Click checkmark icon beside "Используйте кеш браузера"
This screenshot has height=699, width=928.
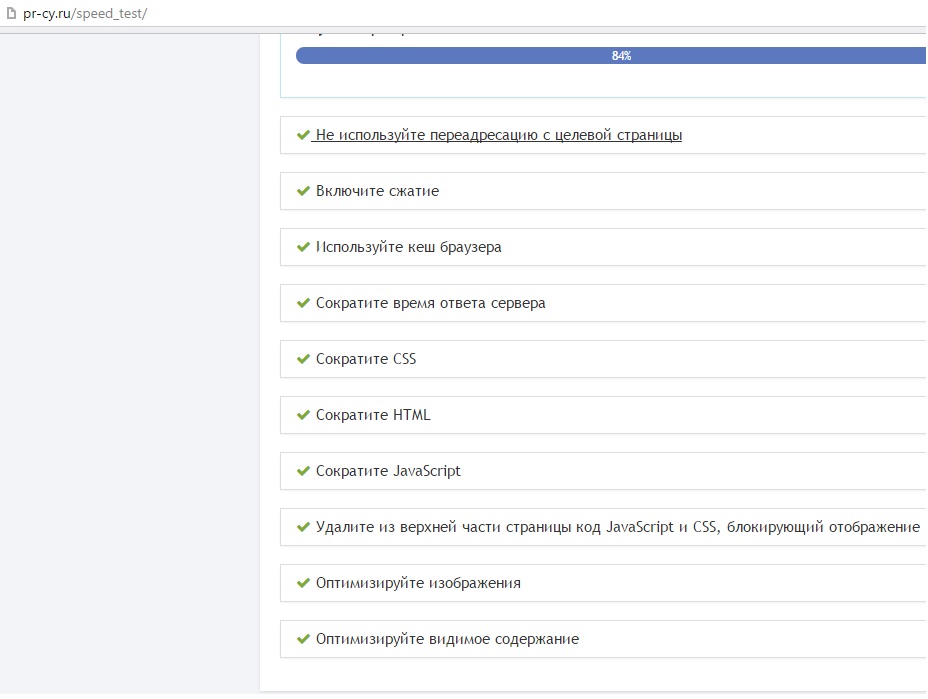click(x=303, y=247)
